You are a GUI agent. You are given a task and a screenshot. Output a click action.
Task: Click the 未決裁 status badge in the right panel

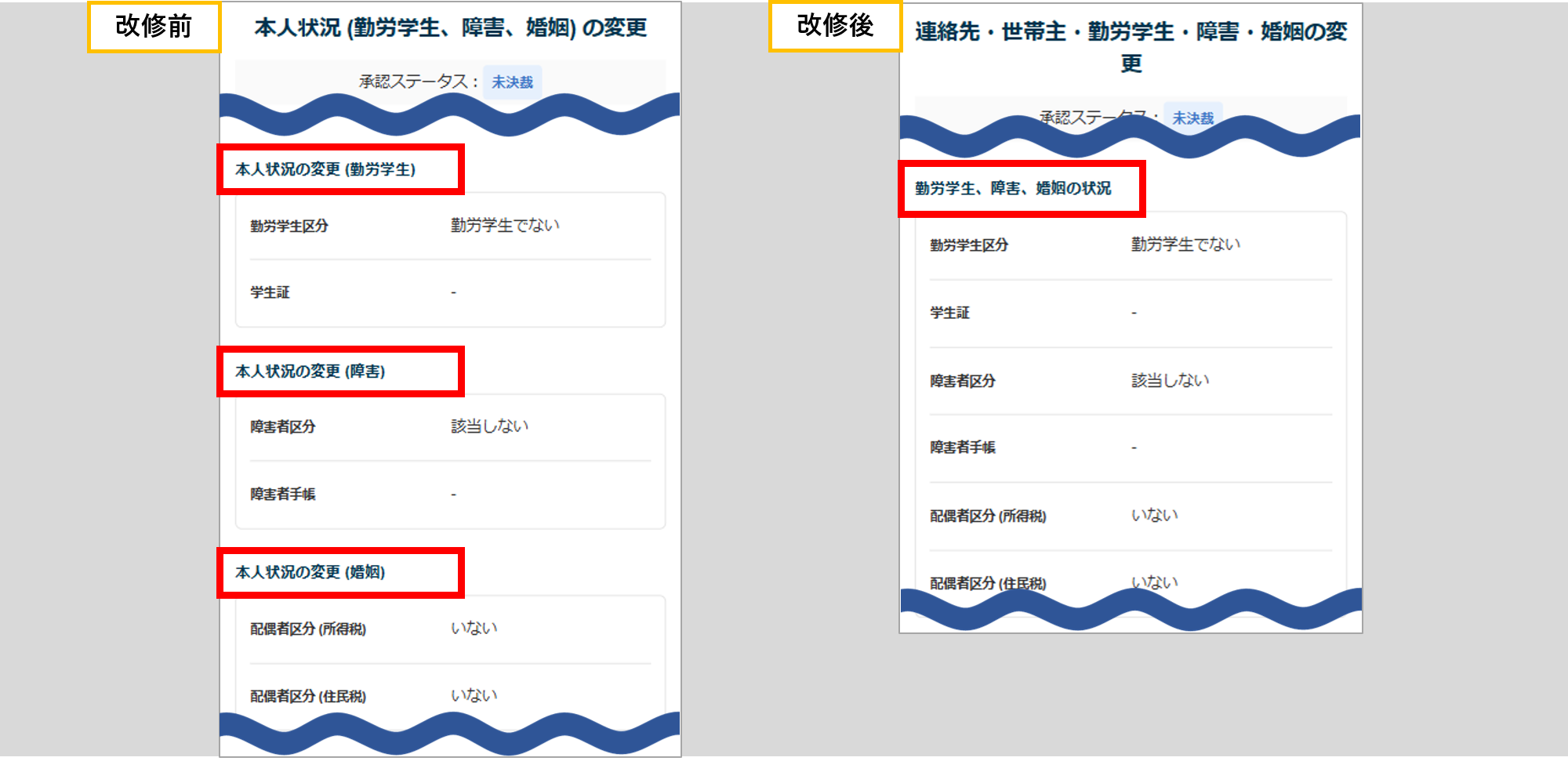[1192, 118]
